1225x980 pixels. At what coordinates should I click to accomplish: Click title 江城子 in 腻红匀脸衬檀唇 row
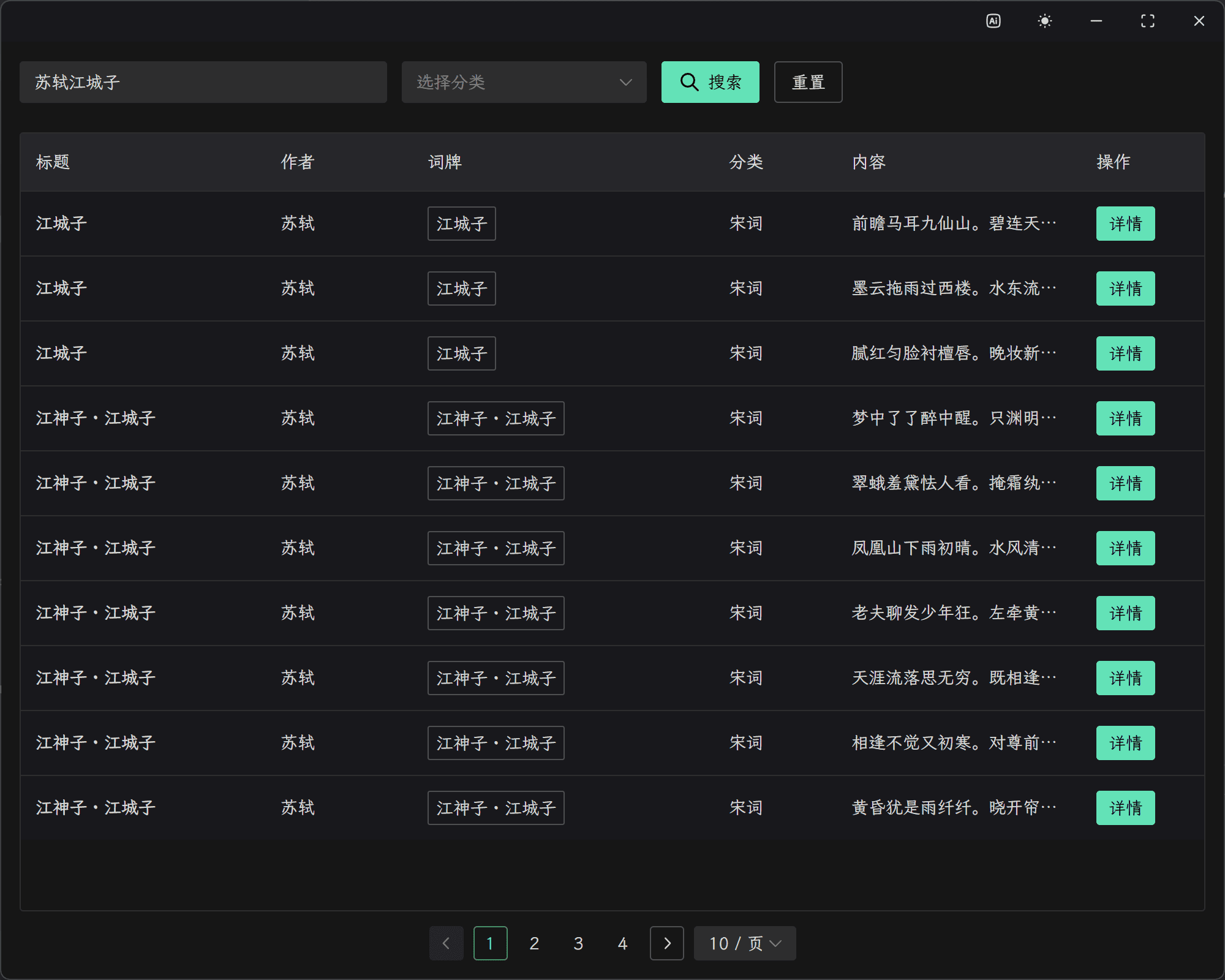(61, 353)
